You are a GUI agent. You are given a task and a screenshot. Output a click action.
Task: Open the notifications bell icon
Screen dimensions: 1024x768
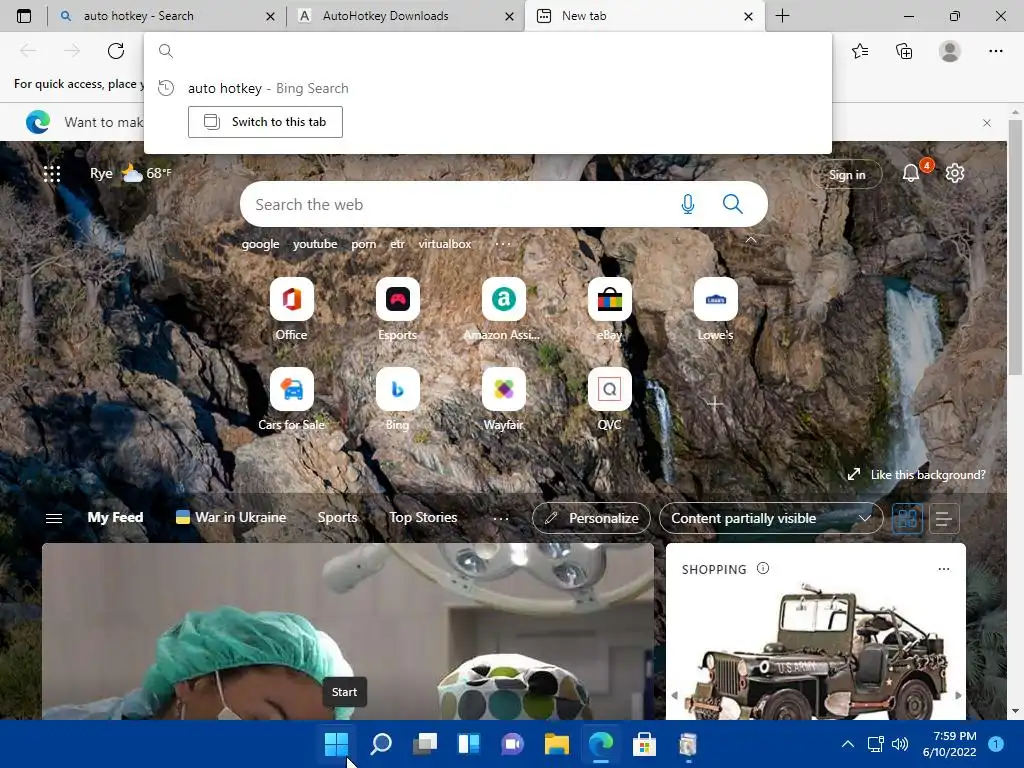coord(911,173)
